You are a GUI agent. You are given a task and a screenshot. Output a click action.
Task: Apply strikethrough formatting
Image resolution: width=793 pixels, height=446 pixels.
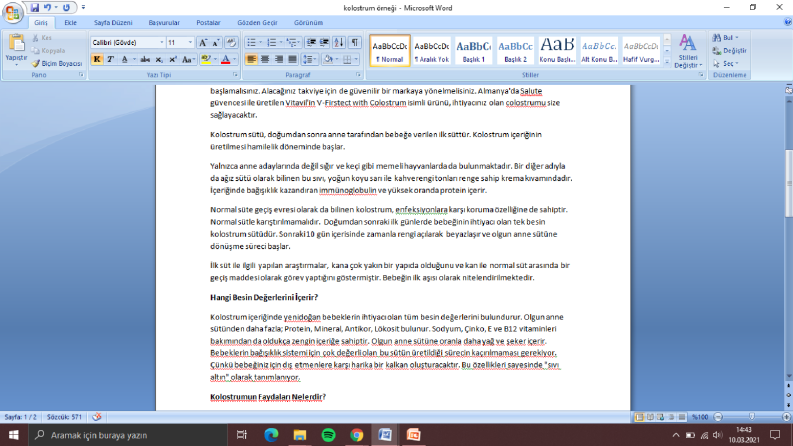[145, 60]
